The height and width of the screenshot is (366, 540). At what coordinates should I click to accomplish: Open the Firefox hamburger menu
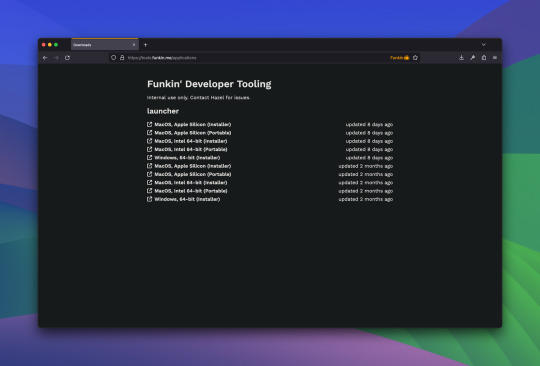495,58
